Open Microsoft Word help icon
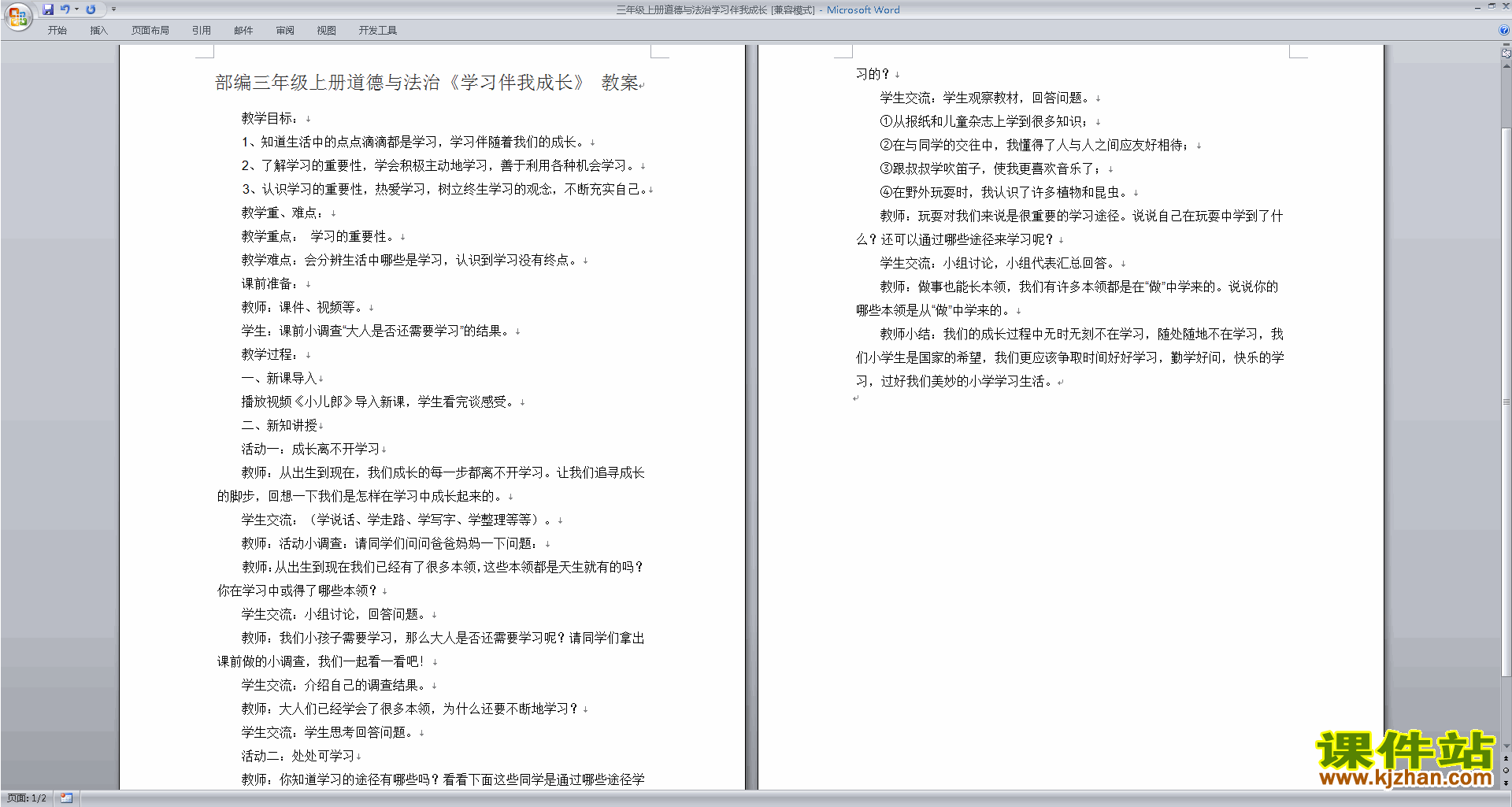The width and height of the screenshot is (1512, 807). (1504, 31)
